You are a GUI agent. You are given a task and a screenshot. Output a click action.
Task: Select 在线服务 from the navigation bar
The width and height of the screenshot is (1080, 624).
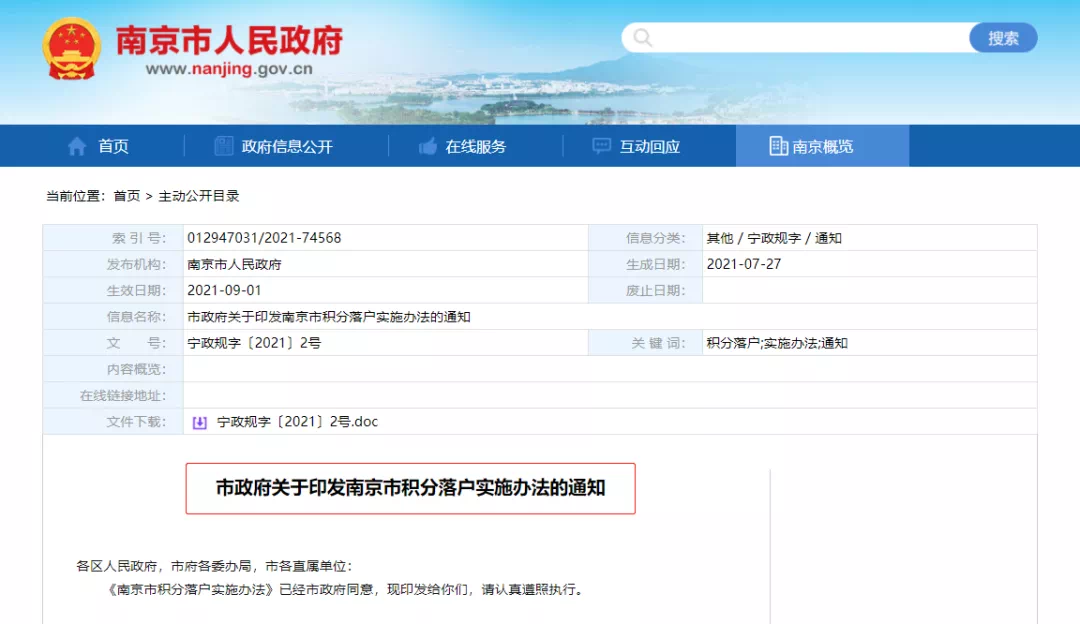click(476, 147)
